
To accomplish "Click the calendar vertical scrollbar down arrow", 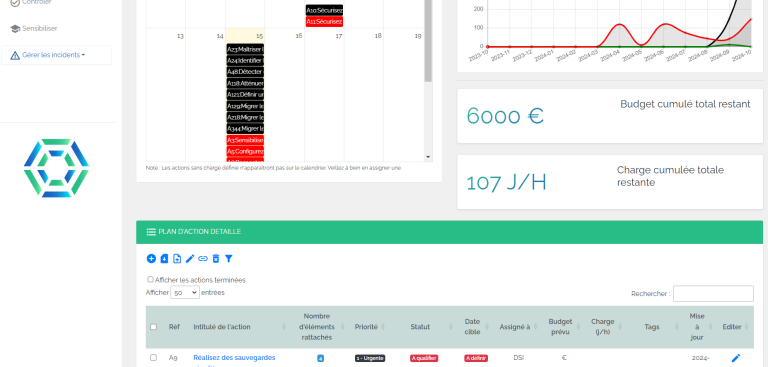I will [x=428, y=157].
